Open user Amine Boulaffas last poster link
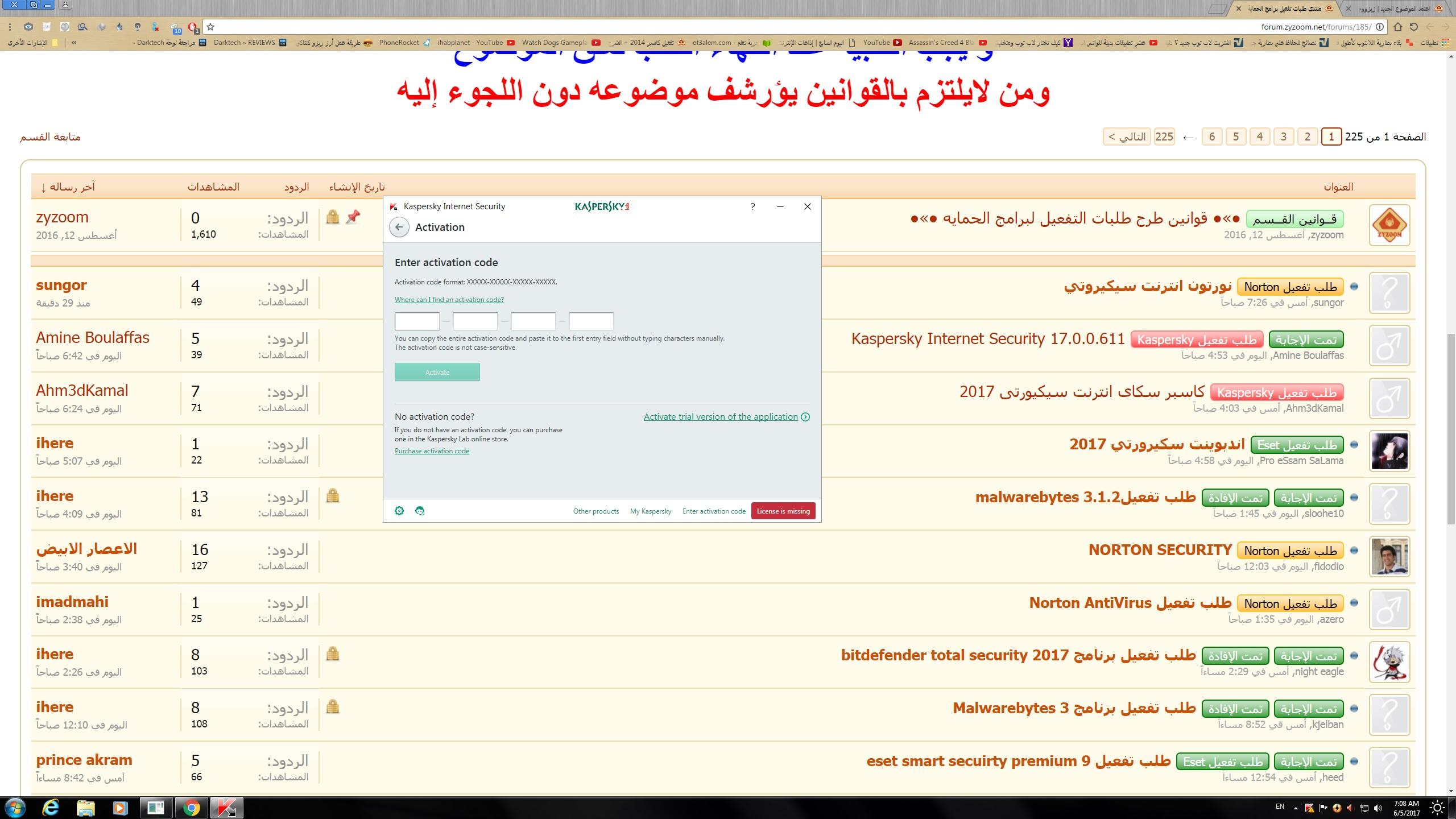Image resolution: width=1456 pixels, height=819 pixels. (x=93, y=338)
